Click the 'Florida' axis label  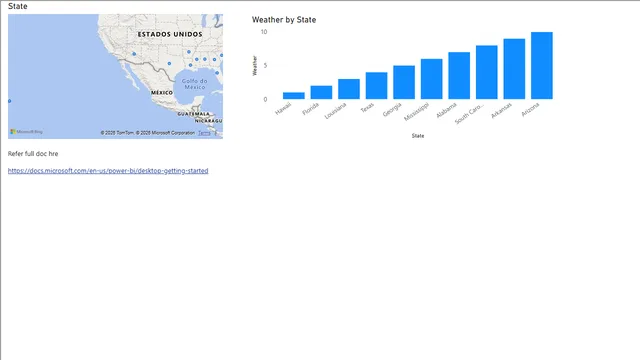(311, 109)
